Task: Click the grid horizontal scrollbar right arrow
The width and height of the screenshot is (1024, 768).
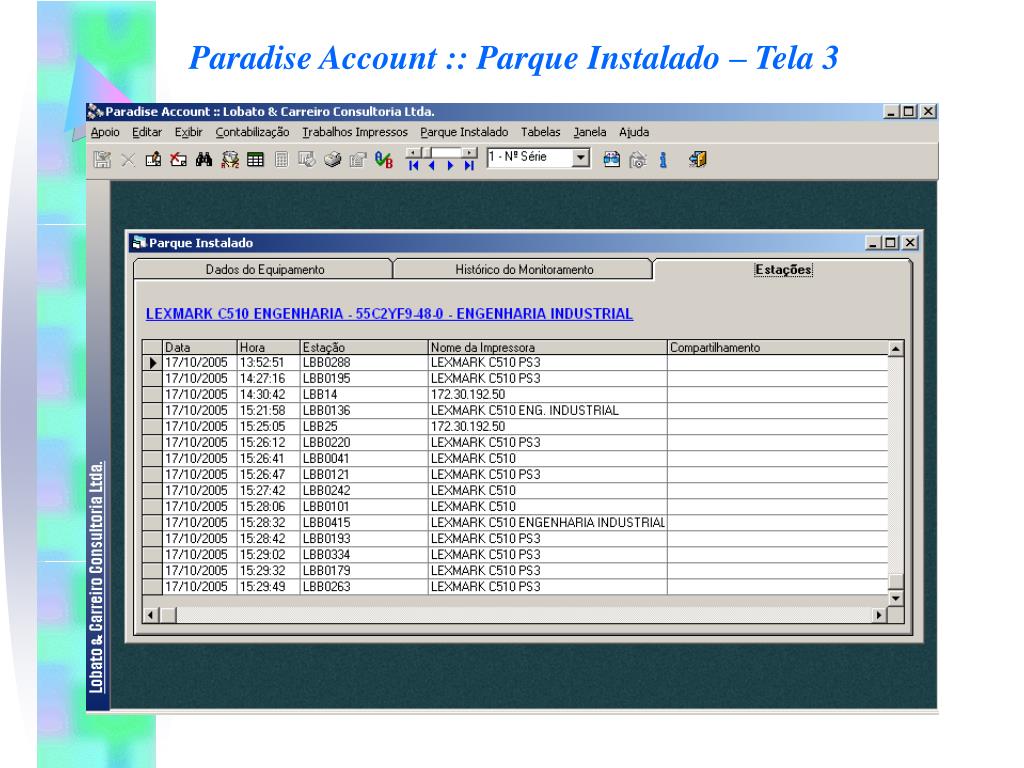Action: pyautogui.click(x=880, y=615)
